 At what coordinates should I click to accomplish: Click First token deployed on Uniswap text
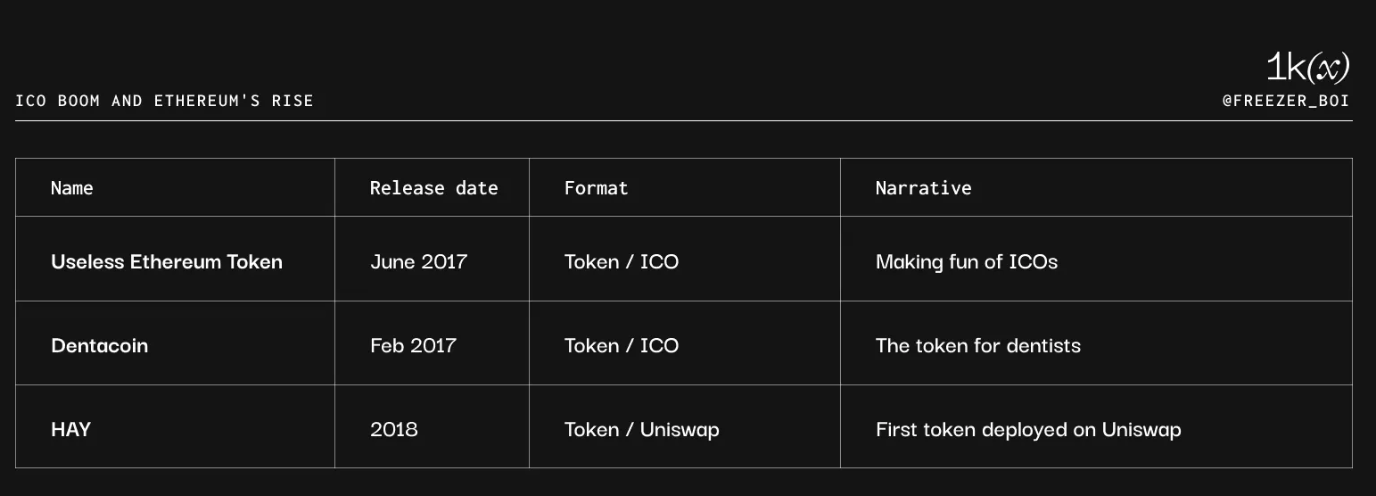click(x=1028, y=430)
